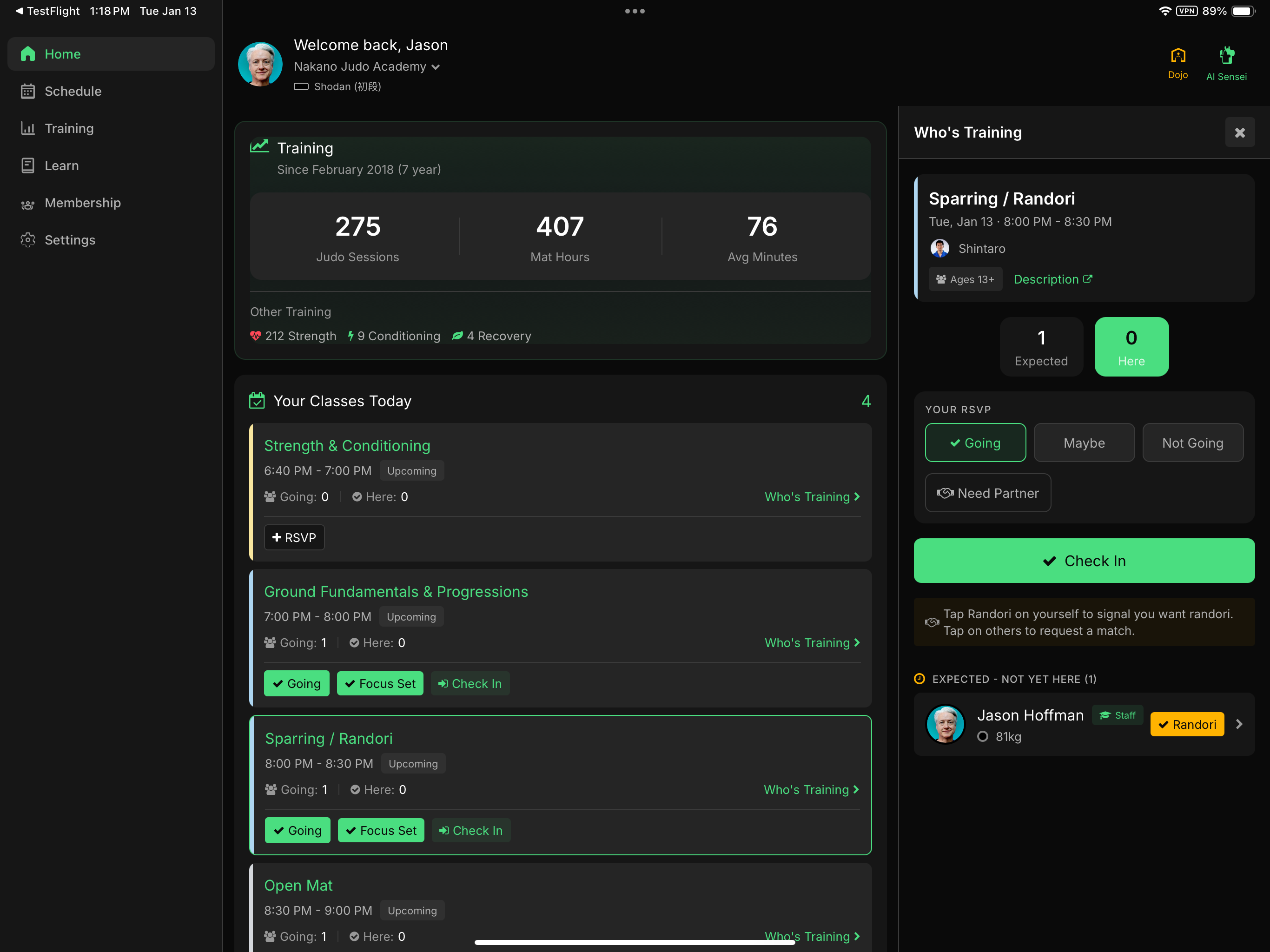This screenshot has height=952, width=1270.
Task: Open Settings in sidebar
Action: [111, 240]
